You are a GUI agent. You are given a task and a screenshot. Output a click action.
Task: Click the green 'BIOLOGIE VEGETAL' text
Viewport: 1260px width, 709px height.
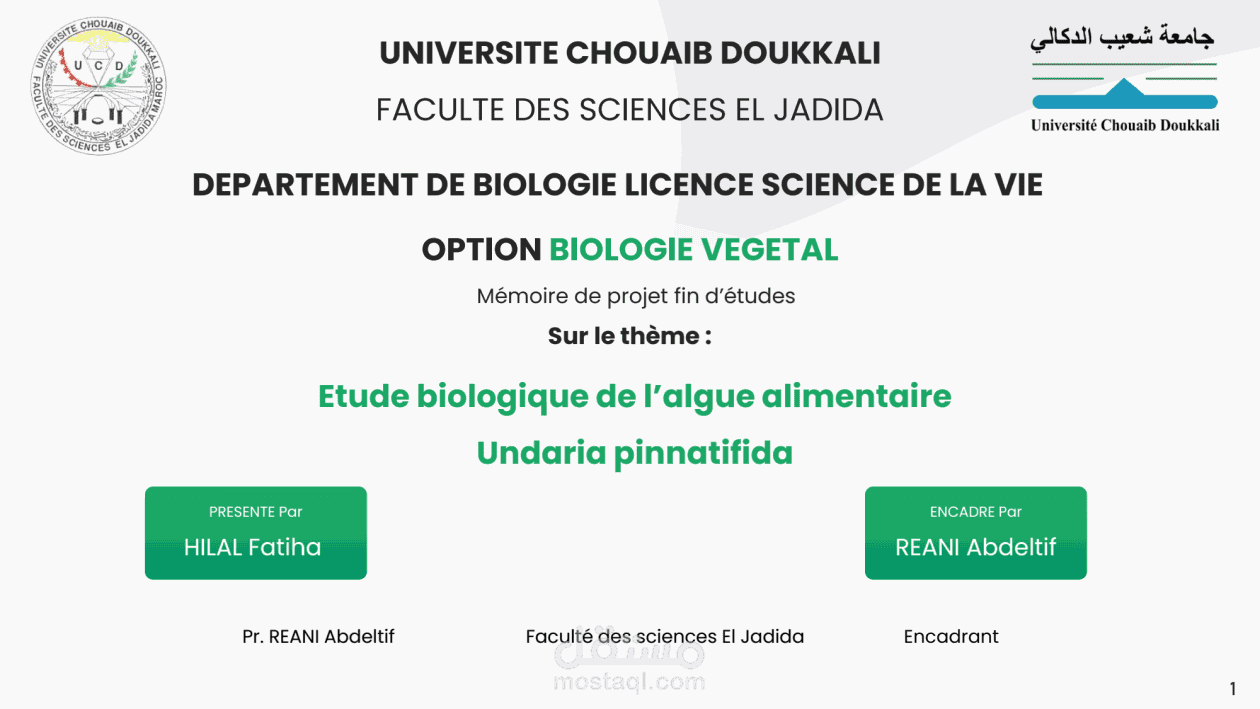(693, 250)
